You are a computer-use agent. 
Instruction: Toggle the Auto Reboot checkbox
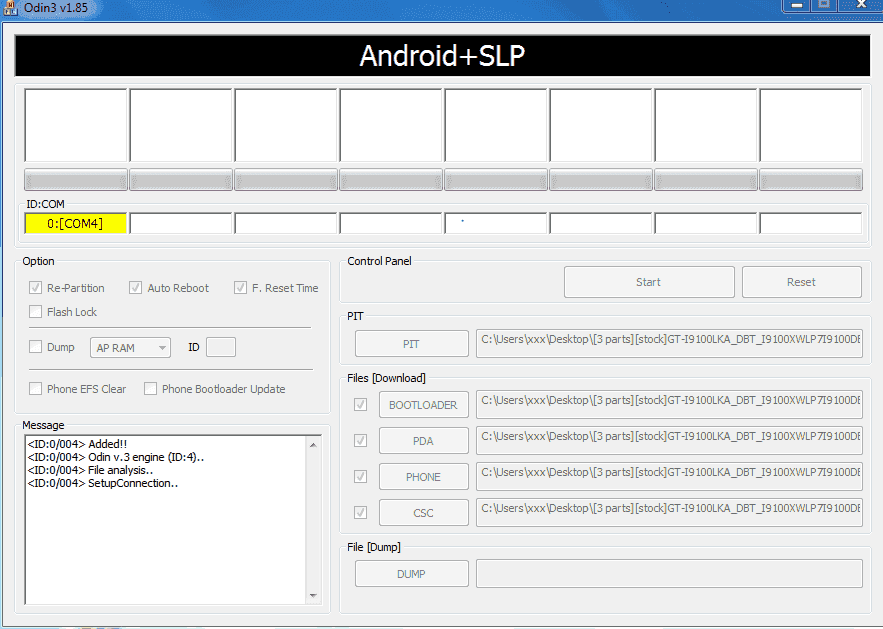(135, 288)
